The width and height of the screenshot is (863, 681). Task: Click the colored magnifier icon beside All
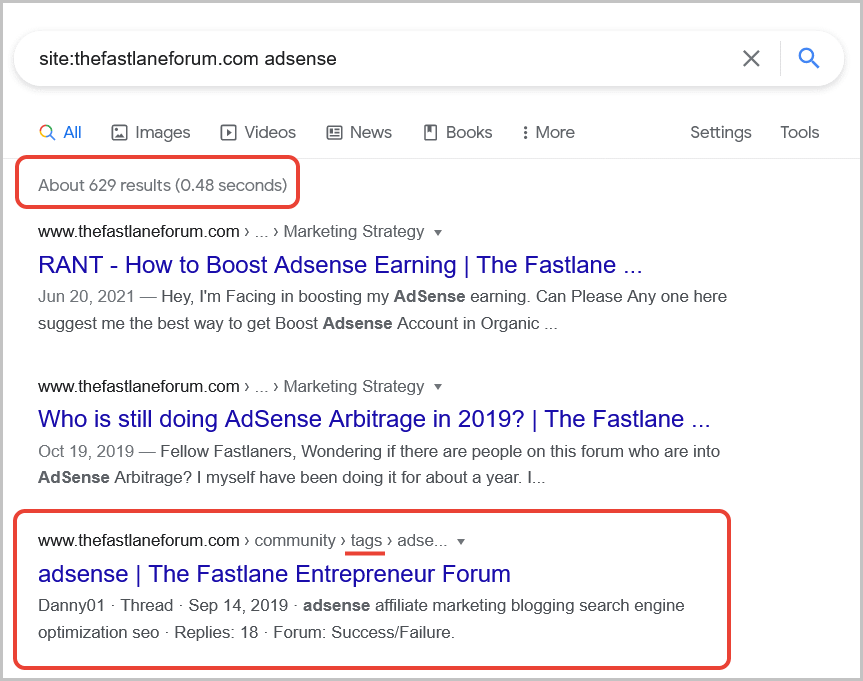[47, 132]
